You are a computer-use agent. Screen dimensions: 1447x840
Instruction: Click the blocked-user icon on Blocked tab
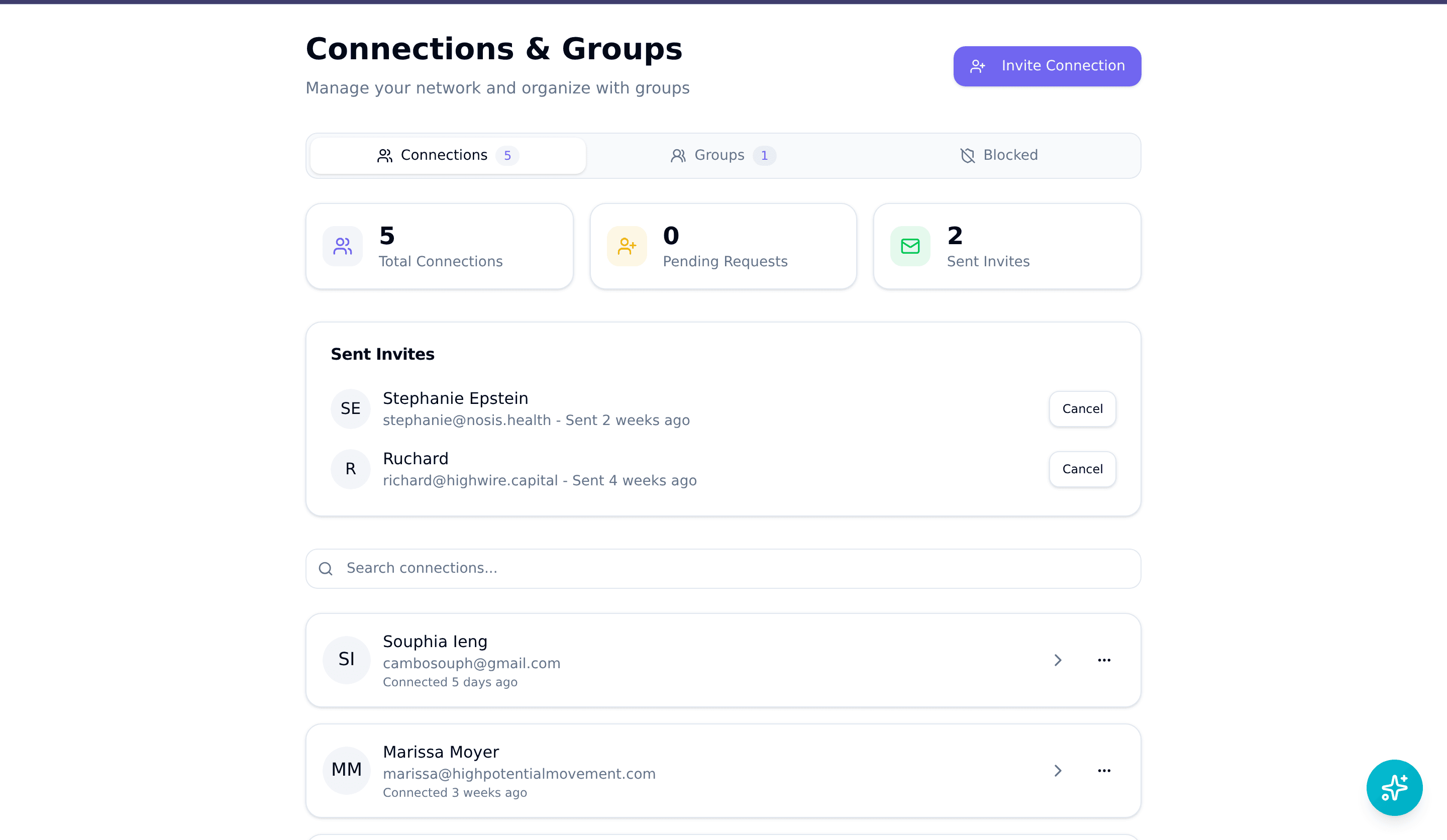coord(967,155)
